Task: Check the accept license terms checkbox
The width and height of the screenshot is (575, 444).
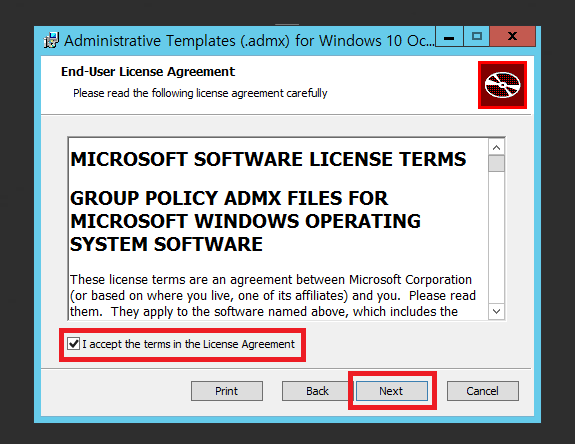Action: [x=73, y=344]
